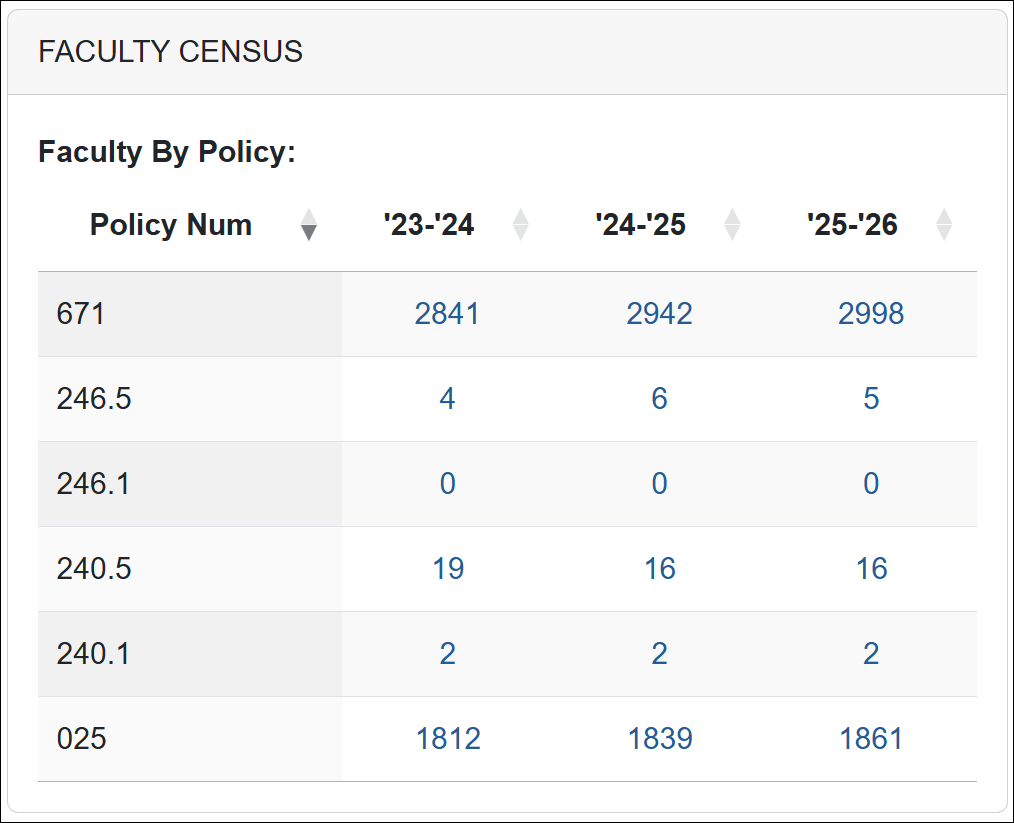1014x823 pixels.
Task: Open the 1861 link in '25-'26
Action: coord(871,739)
